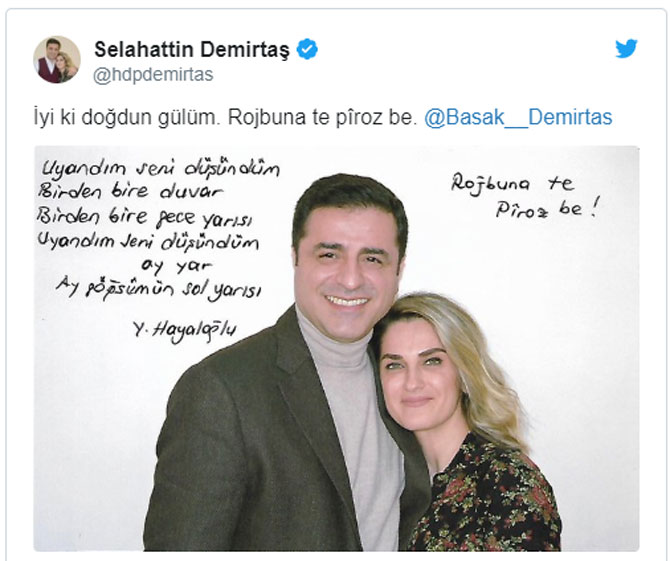Click the first poem line Uyandım seni düşündüm
Screen dimensions: 670x561
coord(161,168)
